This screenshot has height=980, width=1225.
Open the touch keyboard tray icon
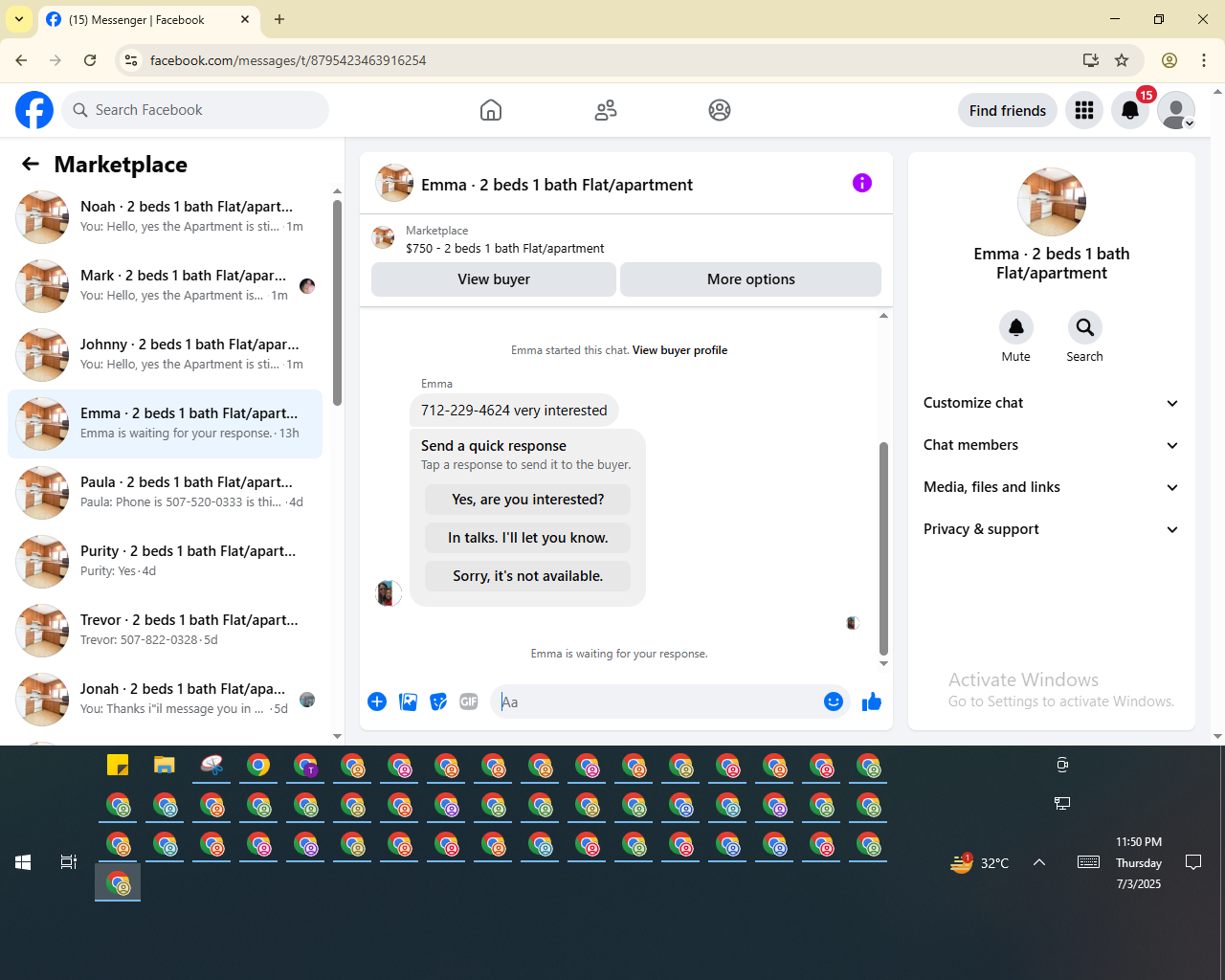pos(1088,862)
